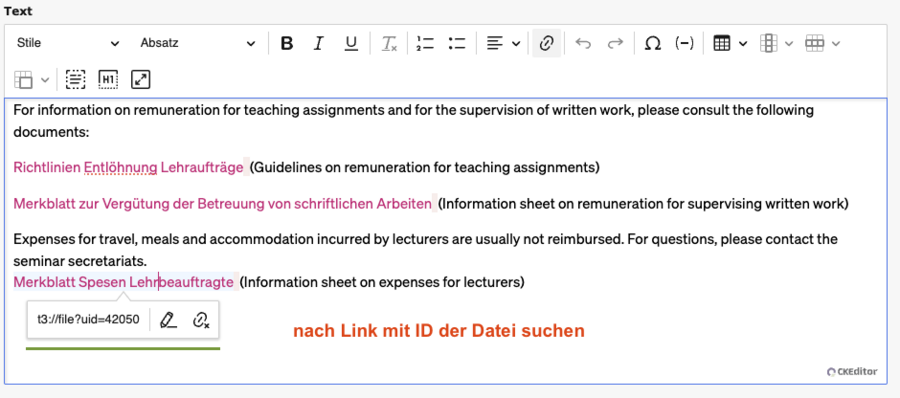This screenshot has width=900, height=398.
Task: Expand the insert table dropdown arrow
Action: (743, 43)
